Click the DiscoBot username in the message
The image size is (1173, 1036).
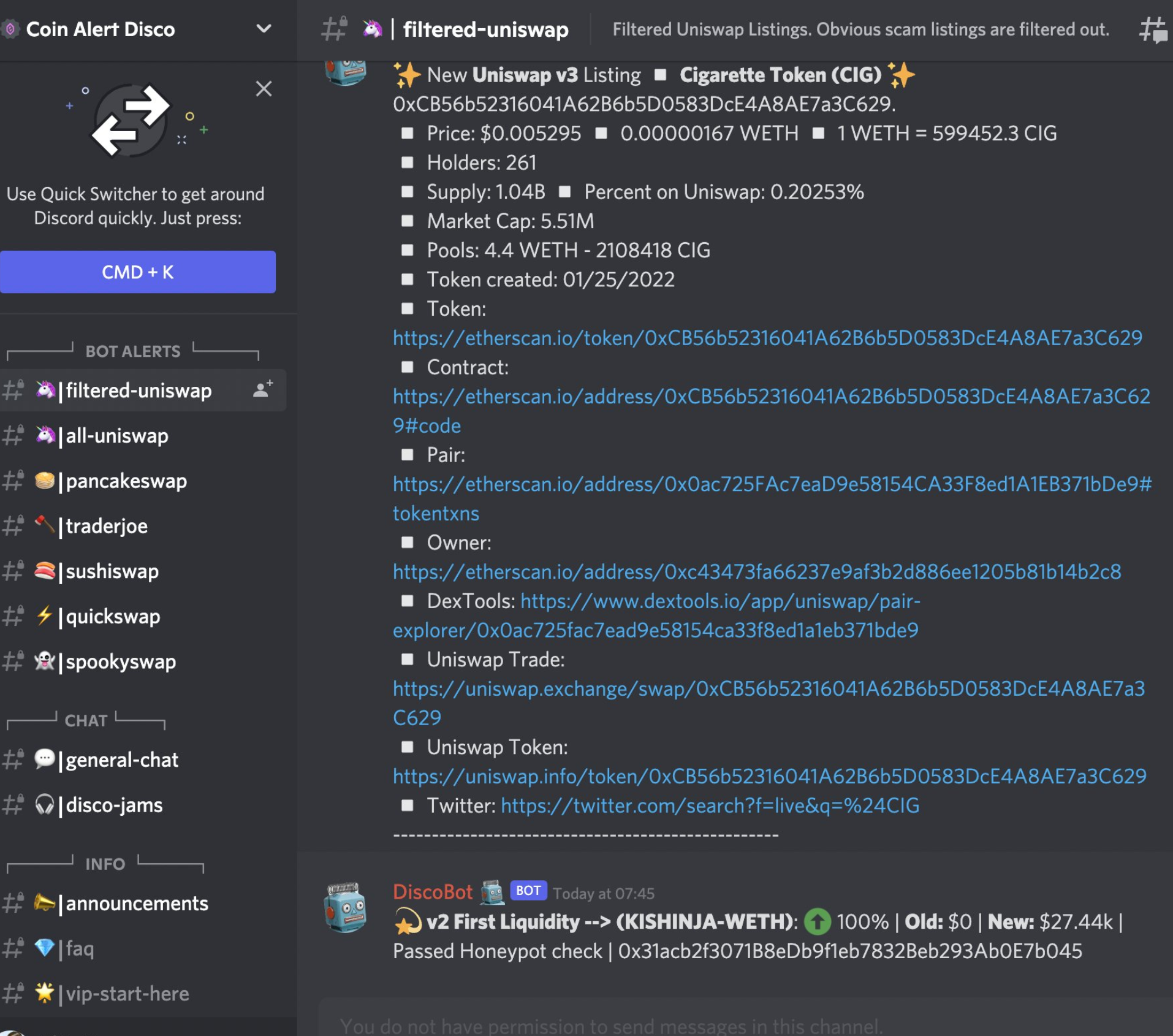433,892
